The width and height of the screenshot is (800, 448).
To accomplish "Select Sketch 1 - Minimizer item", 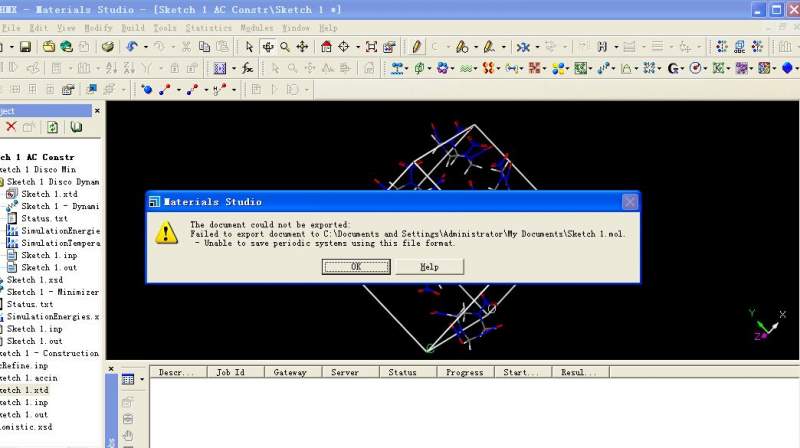I will pos(53,292).
